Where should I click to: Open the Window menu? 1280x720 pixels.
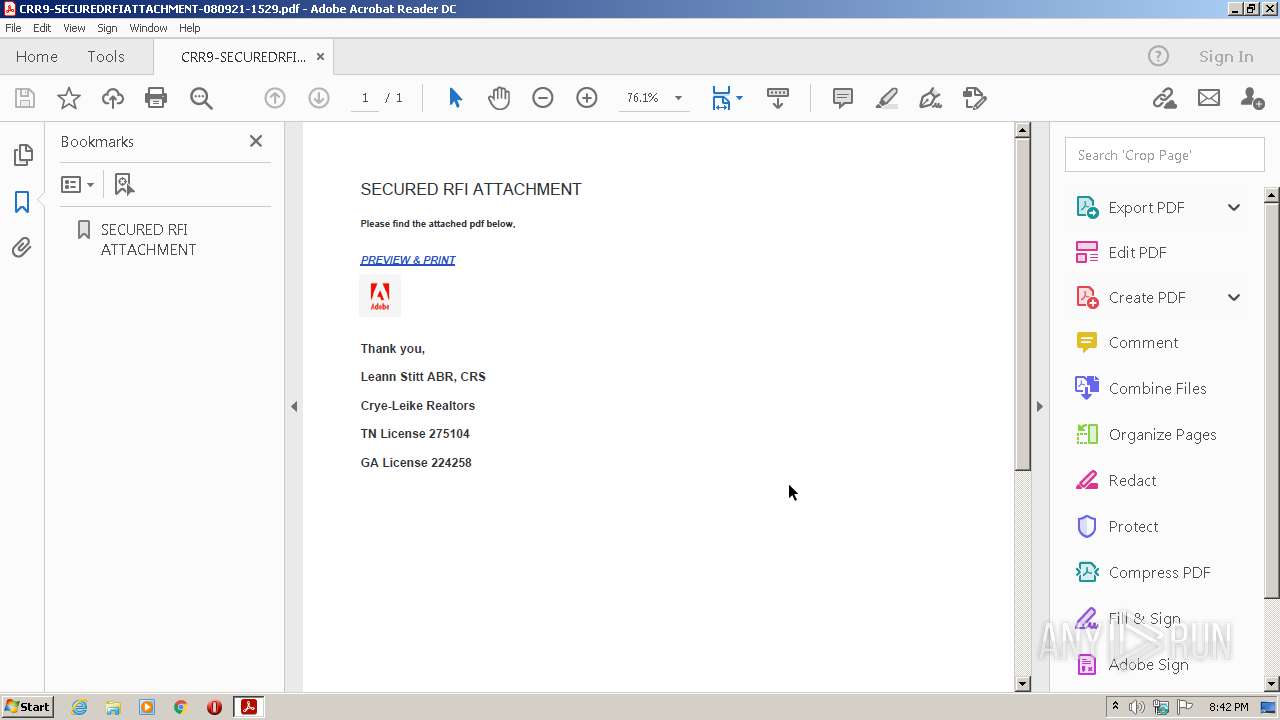[148, 28]
